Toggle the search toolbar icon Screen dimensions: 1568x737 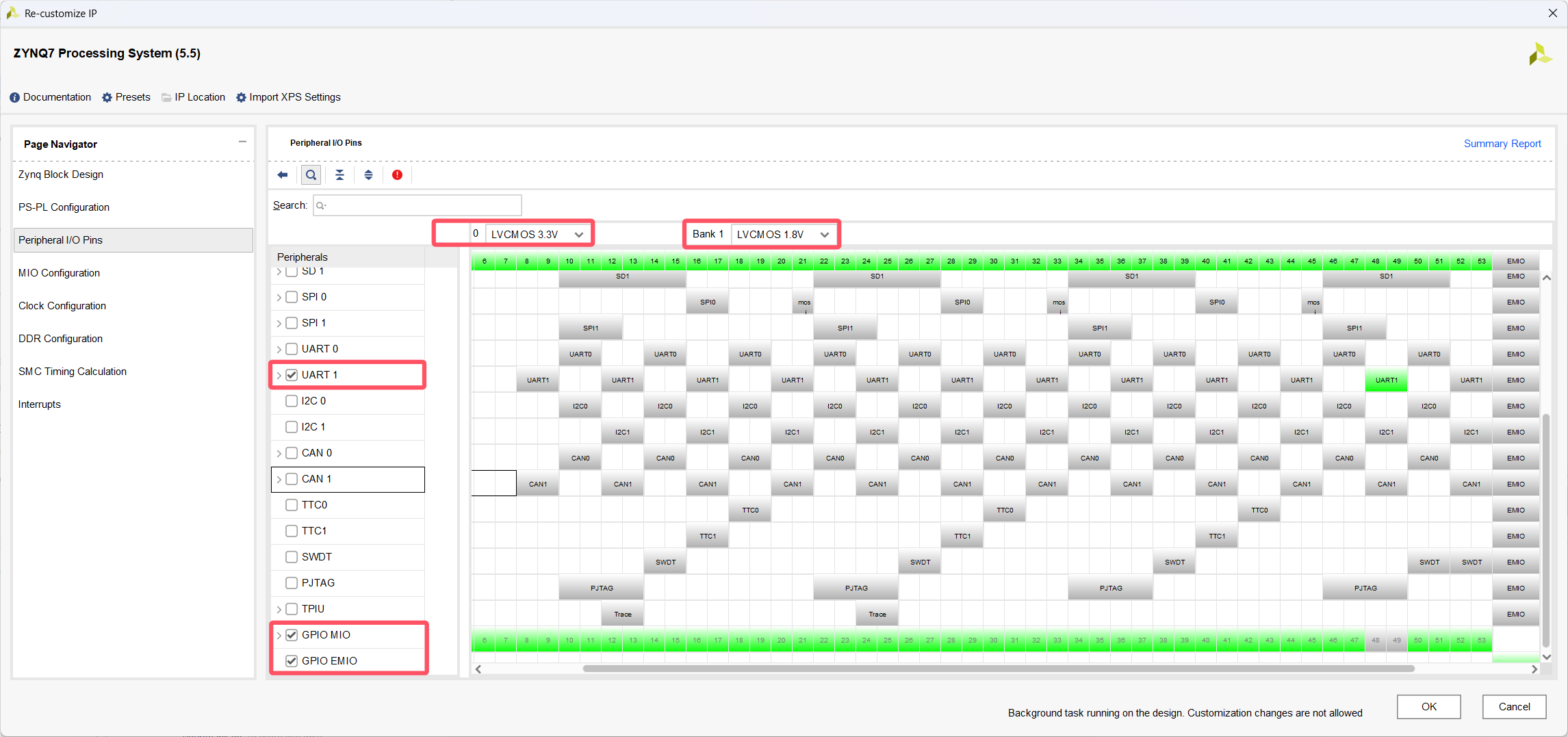click(311, 175)
